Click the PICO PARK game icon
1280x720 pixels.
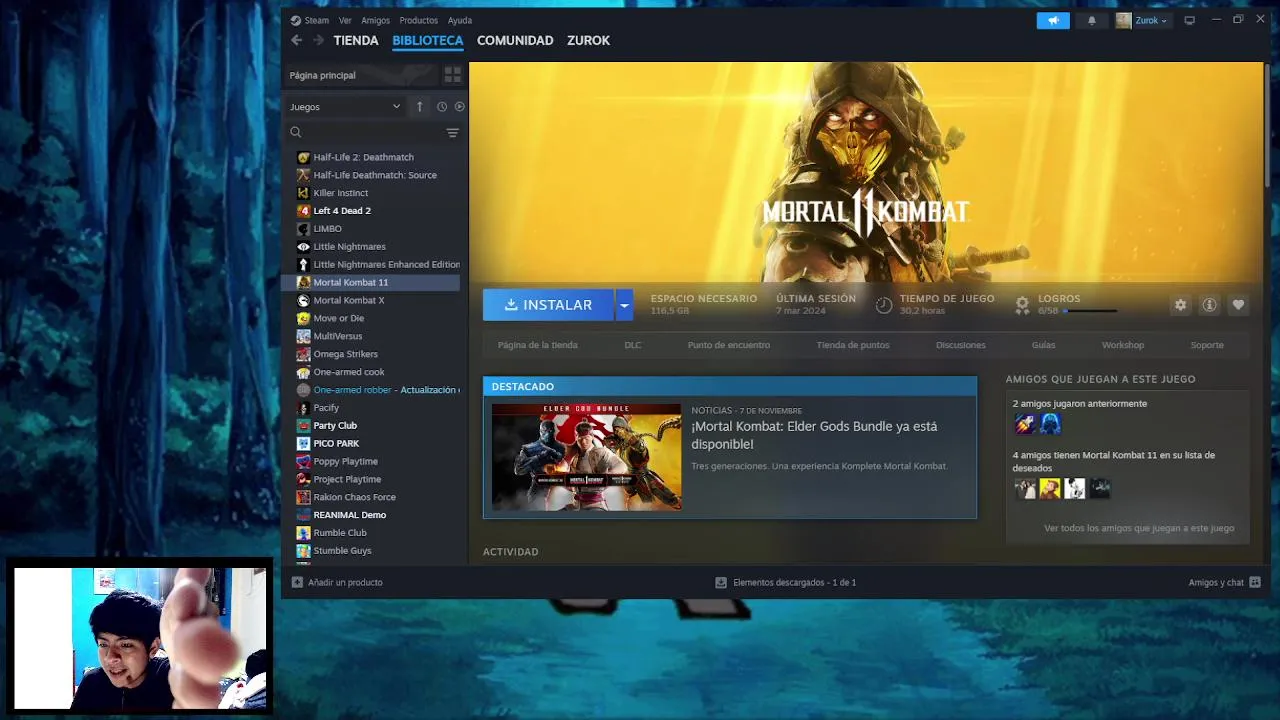tap(304, 443)
